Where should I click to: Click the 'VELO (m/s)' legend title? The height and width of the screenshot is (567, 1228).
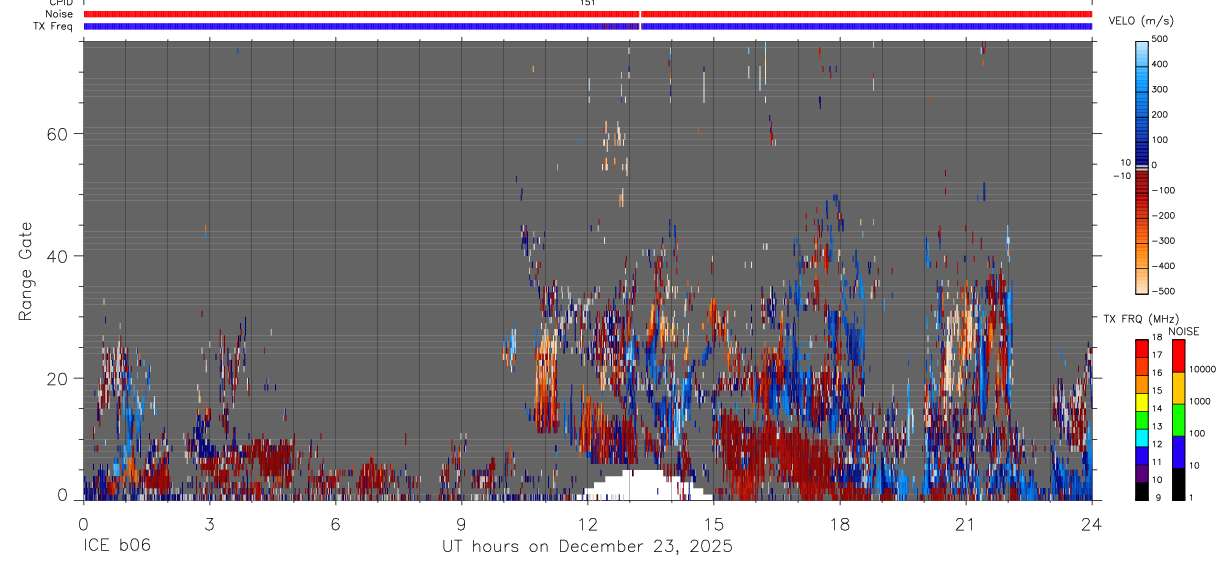pos(1141,21)
